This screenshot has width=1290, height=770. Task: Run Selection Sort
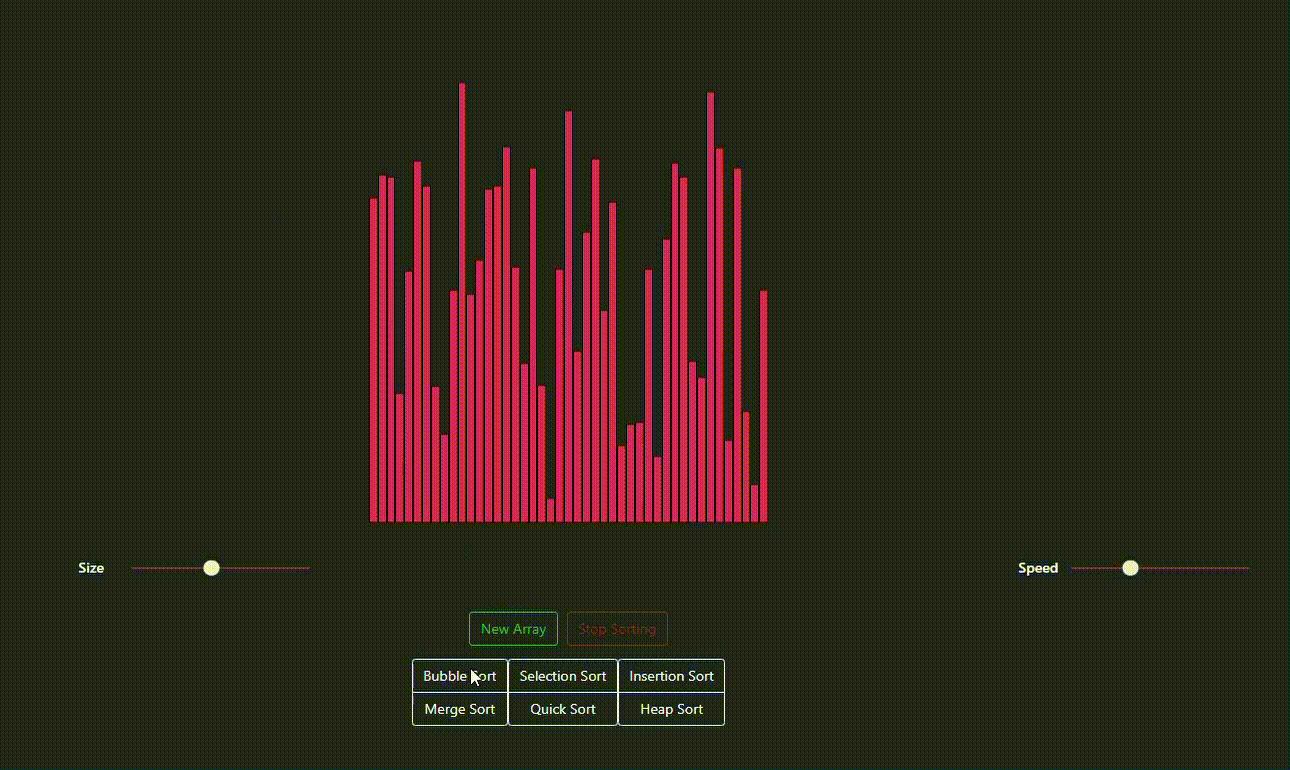[562, 676]
